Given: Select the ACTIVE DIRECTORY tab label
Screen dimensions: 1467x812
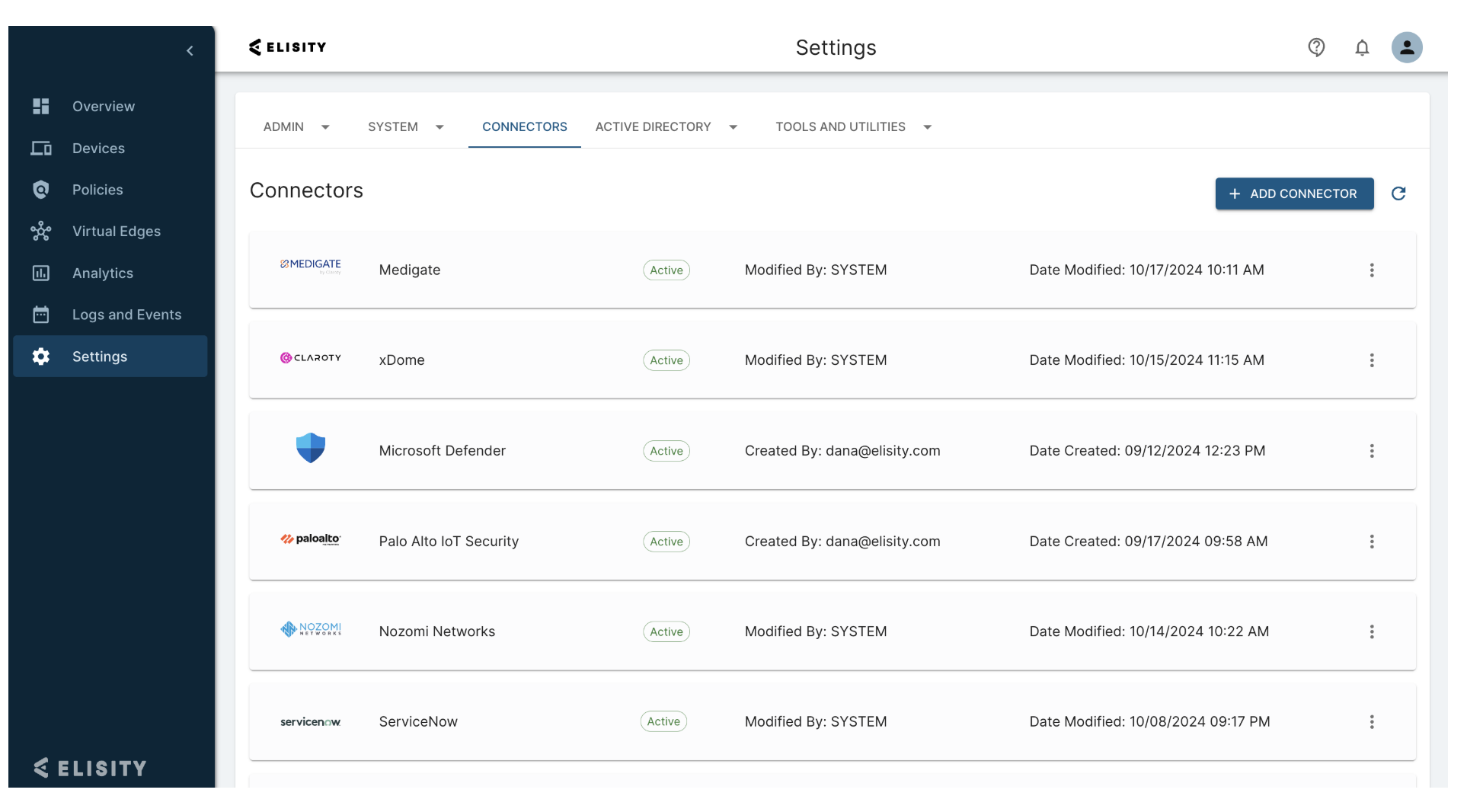Looking at the screenshot, I should [x=653, y=127].
